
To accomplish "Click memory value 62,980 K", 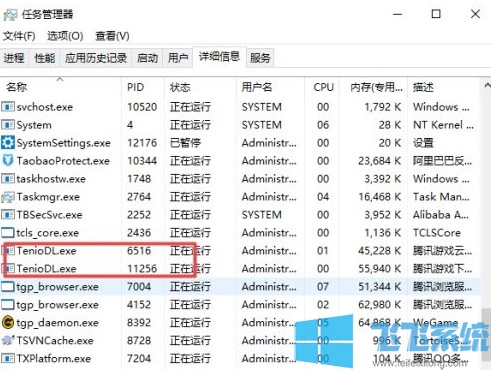I will tap(380, 305).
